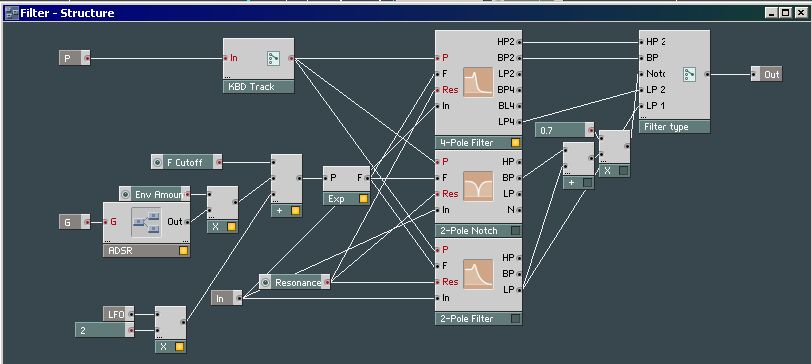Click the Filter - Structure window title icon
Image resolution: width=812 pixels, height=364 pixels.
[11, 13]
